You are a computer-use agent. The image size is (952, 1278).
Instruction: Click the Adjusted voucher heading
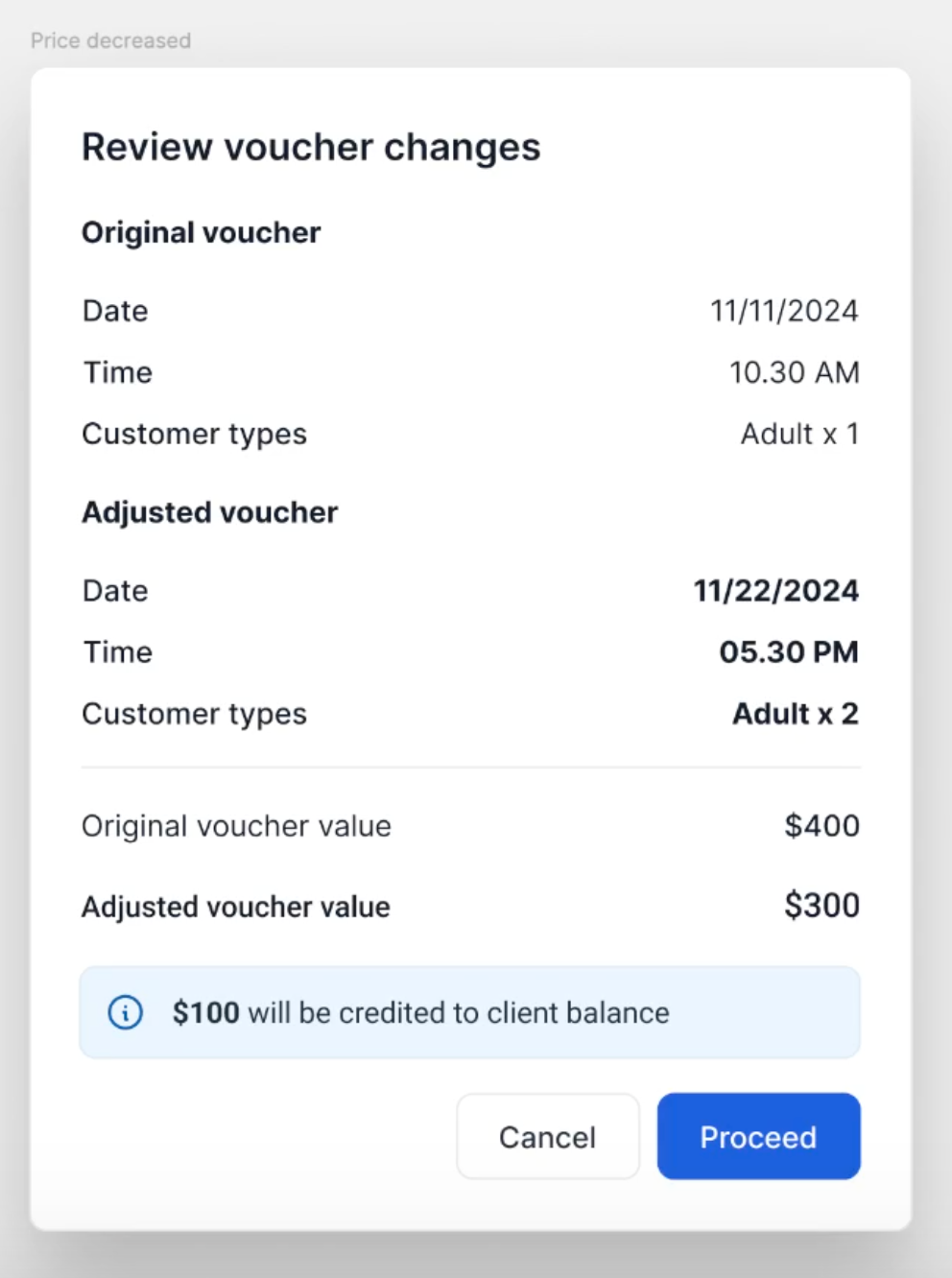209,512
